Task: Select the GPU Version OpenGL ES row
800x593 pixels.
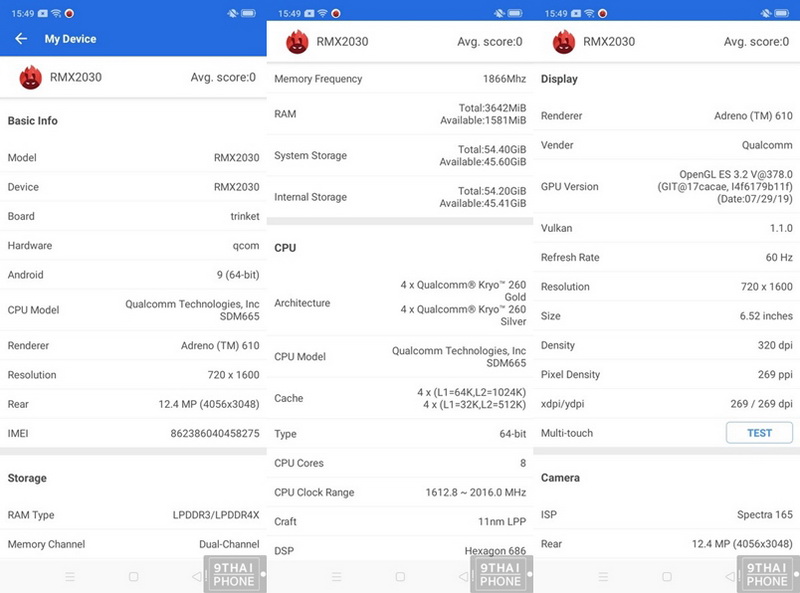Action: click(x=667, y=187)
